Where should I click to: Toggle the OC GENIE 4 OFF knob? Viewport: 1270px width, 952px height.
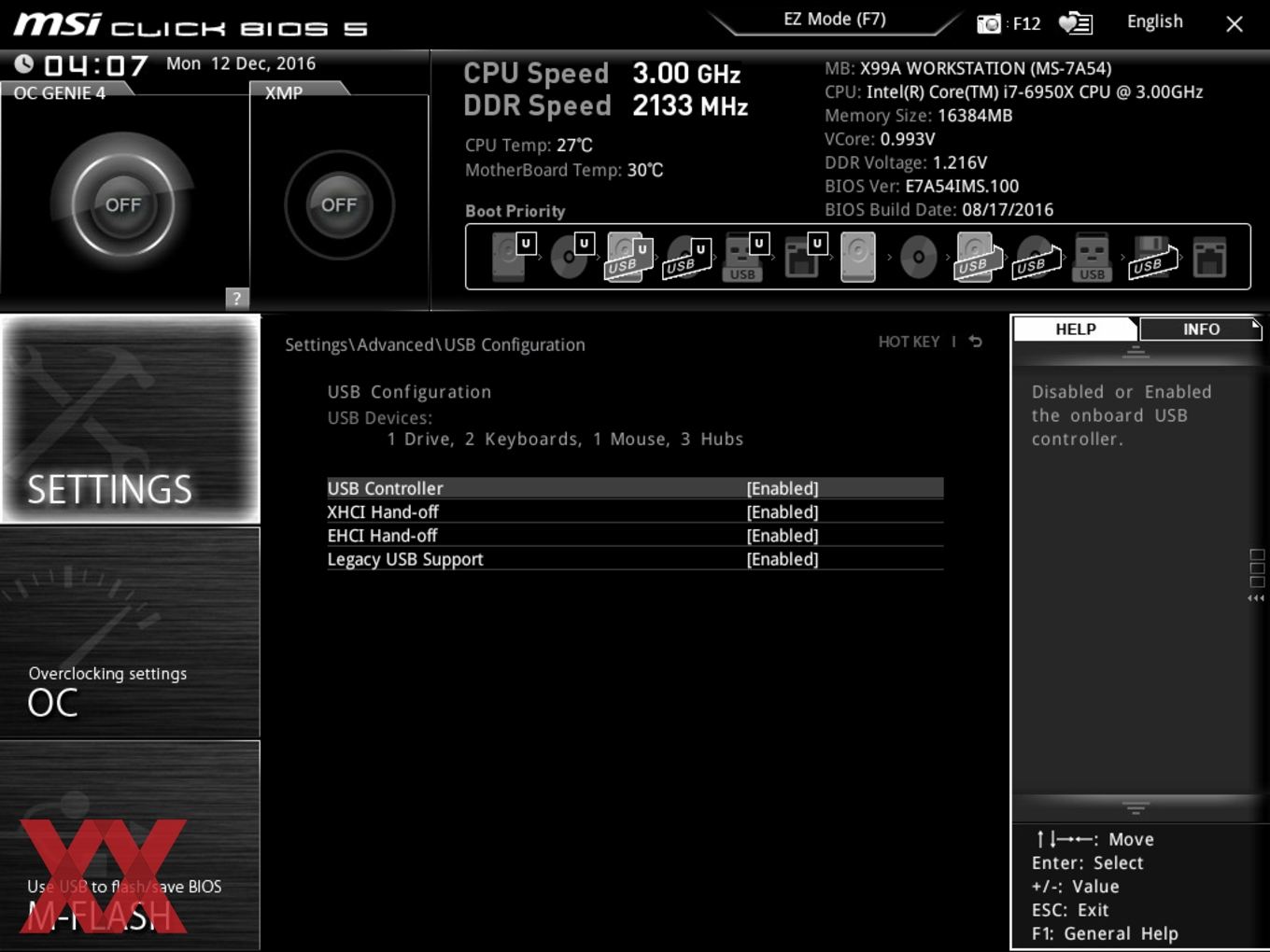(123, 205)
